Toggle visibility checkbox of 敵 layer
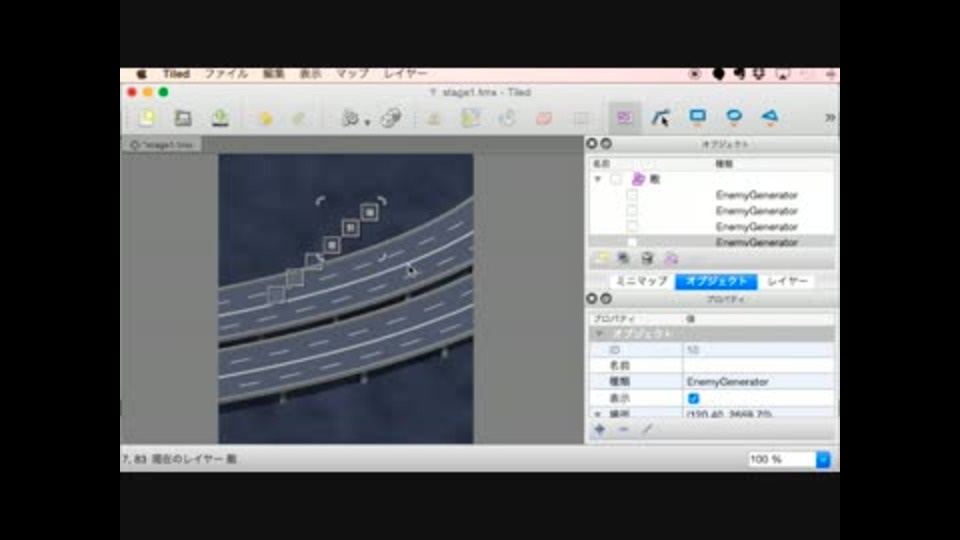This screenshot has width=960, height=540. [x=616, y=179]
